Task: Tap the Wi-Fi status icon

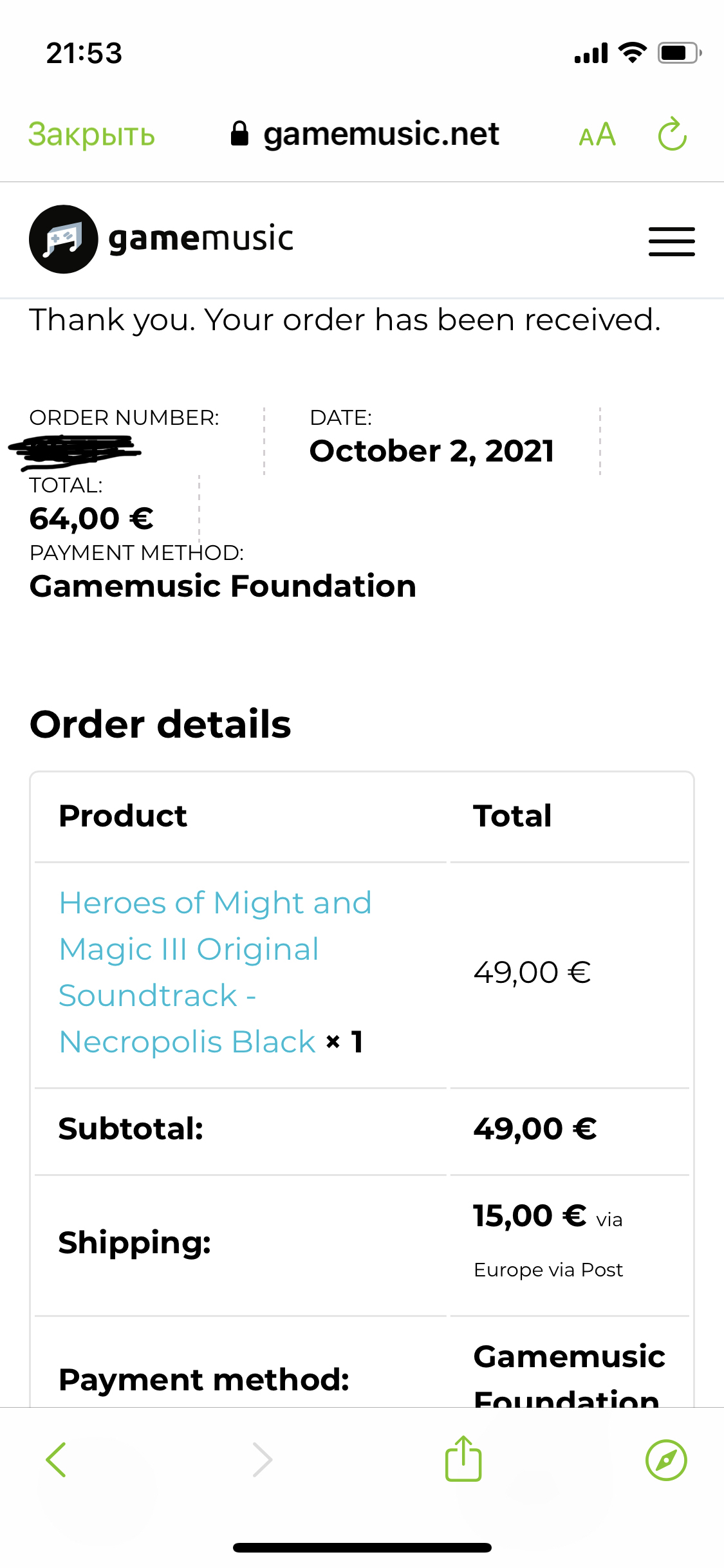Action: [633, 53]
